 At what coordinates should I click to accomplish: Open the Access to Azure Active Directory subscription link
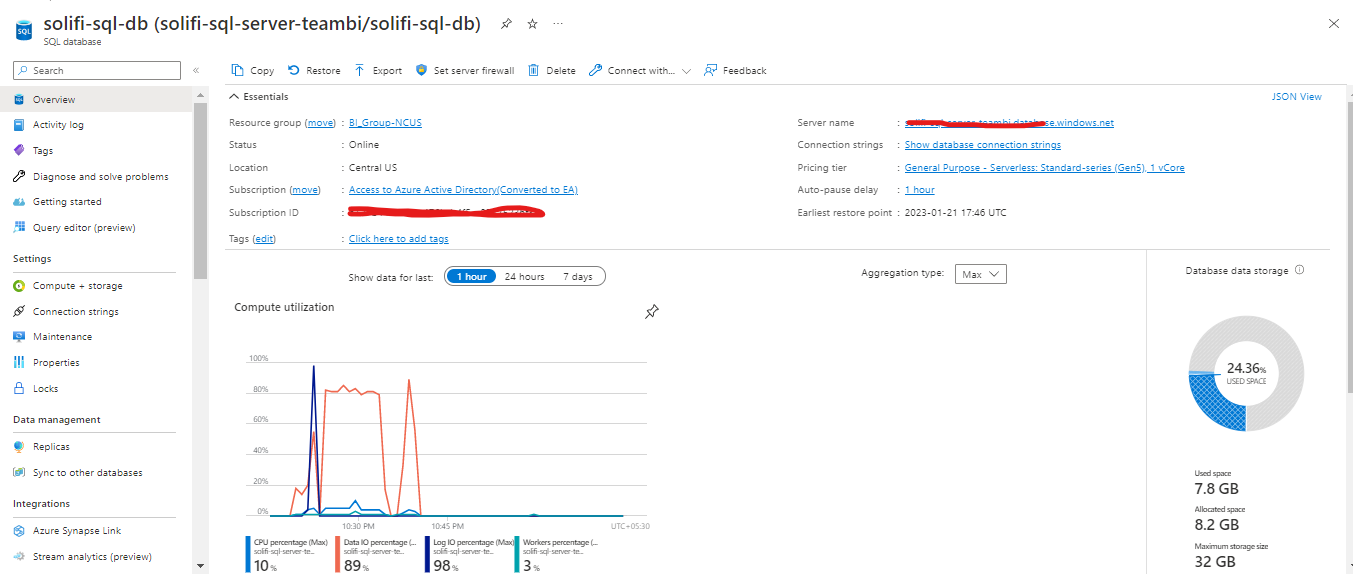(x=463, y=190)
